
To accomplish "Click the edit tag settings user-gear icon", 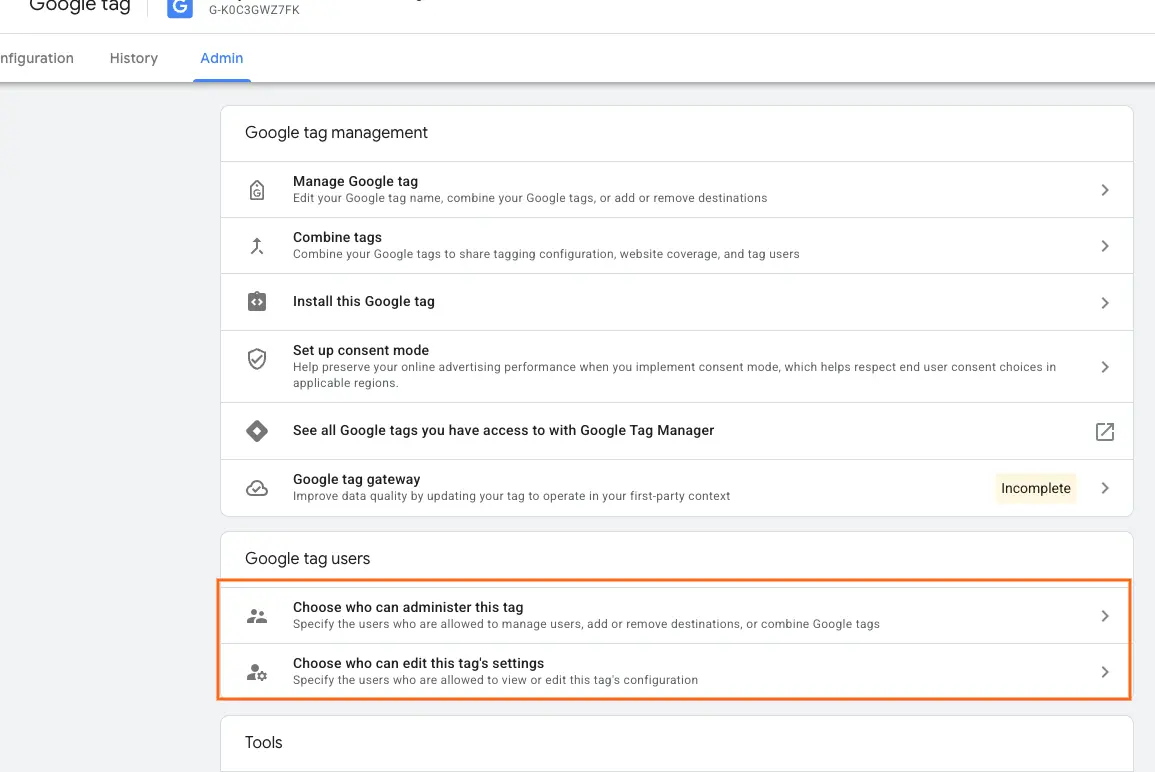I will [256, 672].
